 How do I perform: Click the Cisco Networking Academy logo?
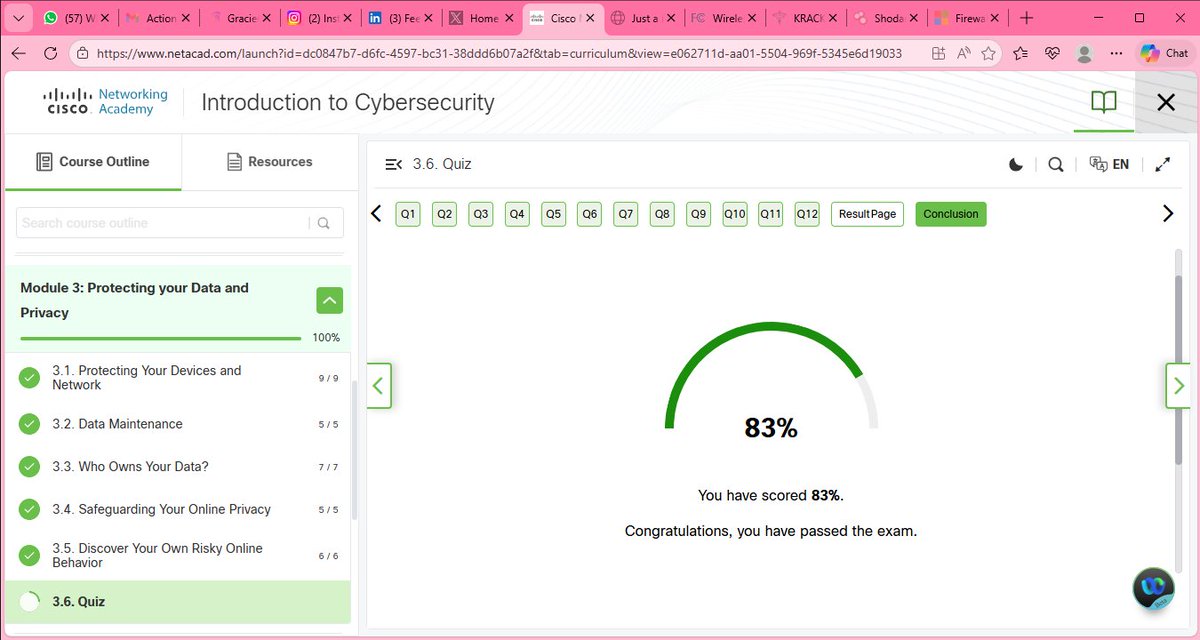(x=105, y=101)
